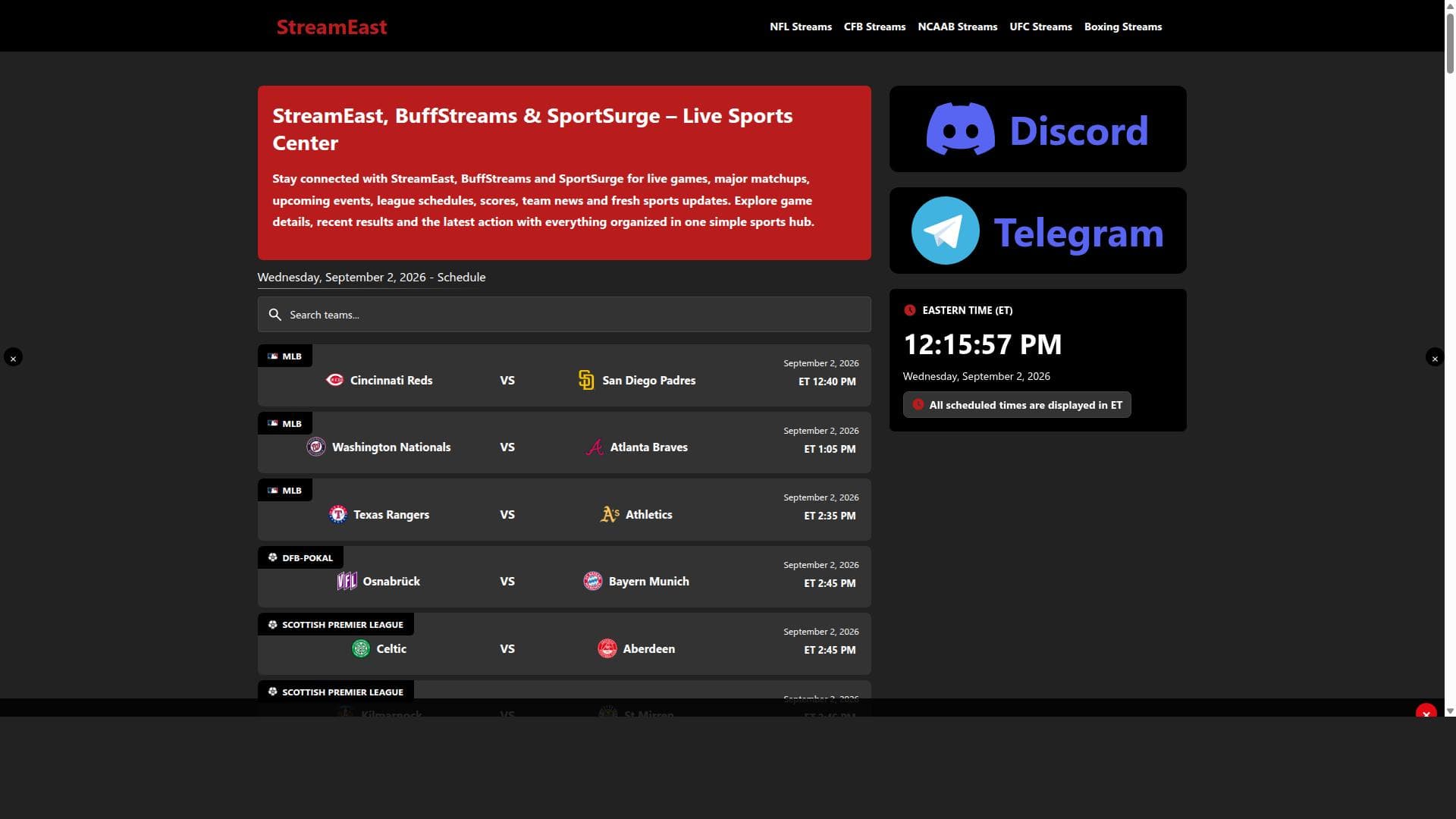The width and height of the screenshot is (1456, 819).
Task: Click the Osnabrück club crest
Action: tap(347, 581)
